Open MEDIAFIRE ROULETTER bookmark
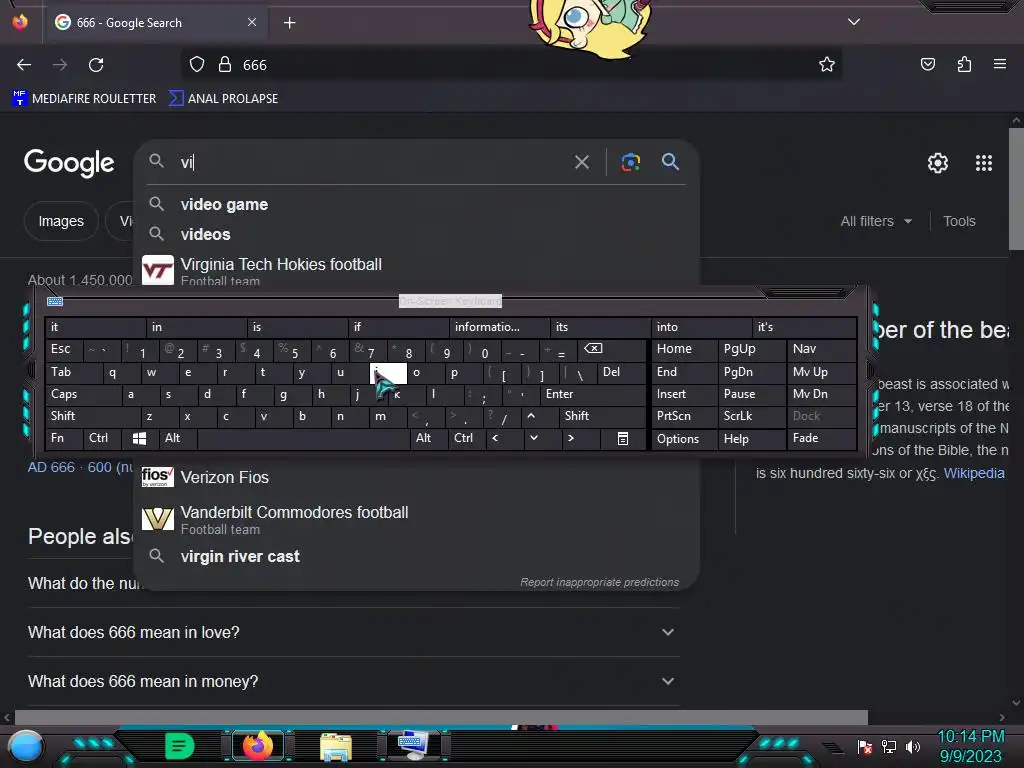Viewport: 1024px width, 768px height. (x=84, y=99)
